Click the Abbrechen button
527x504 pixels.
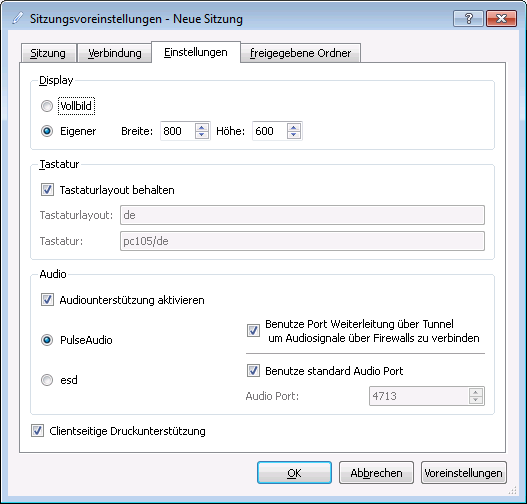point(376,473)
